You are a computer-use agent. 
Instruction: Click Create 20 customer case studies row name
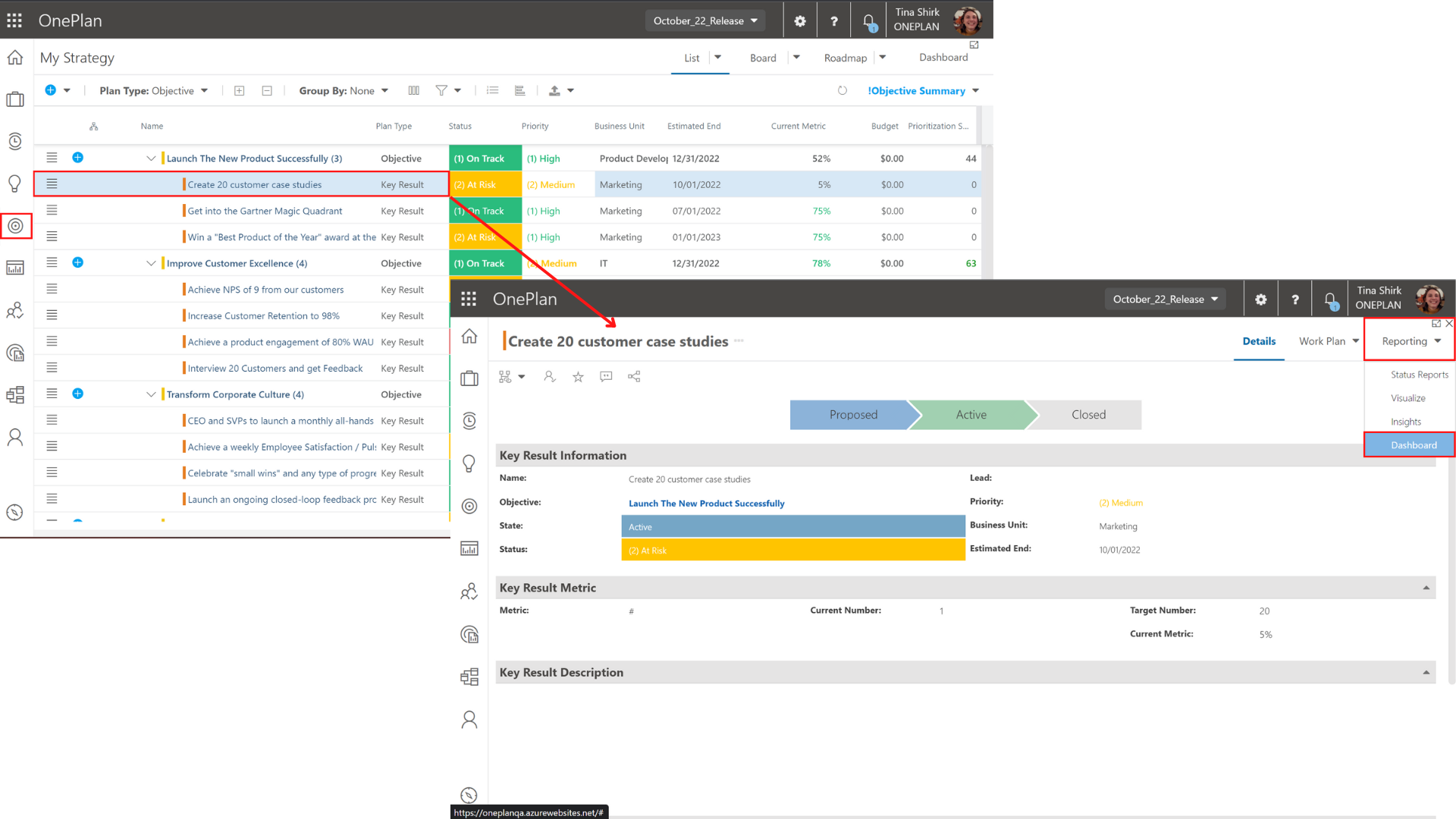click(254, 184)
